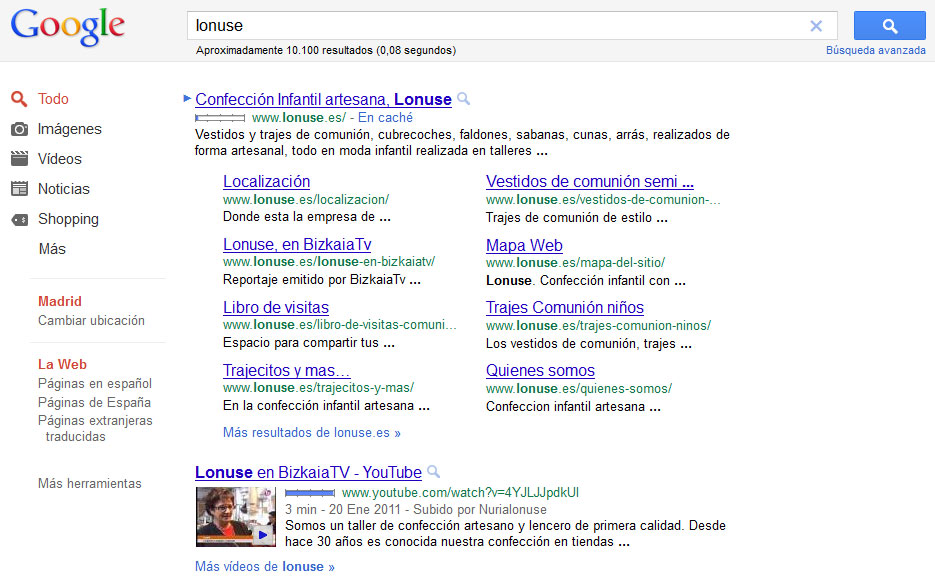935x581 pixels.
Task: Click the youtube.com/watch URL text
Action: 460,493
